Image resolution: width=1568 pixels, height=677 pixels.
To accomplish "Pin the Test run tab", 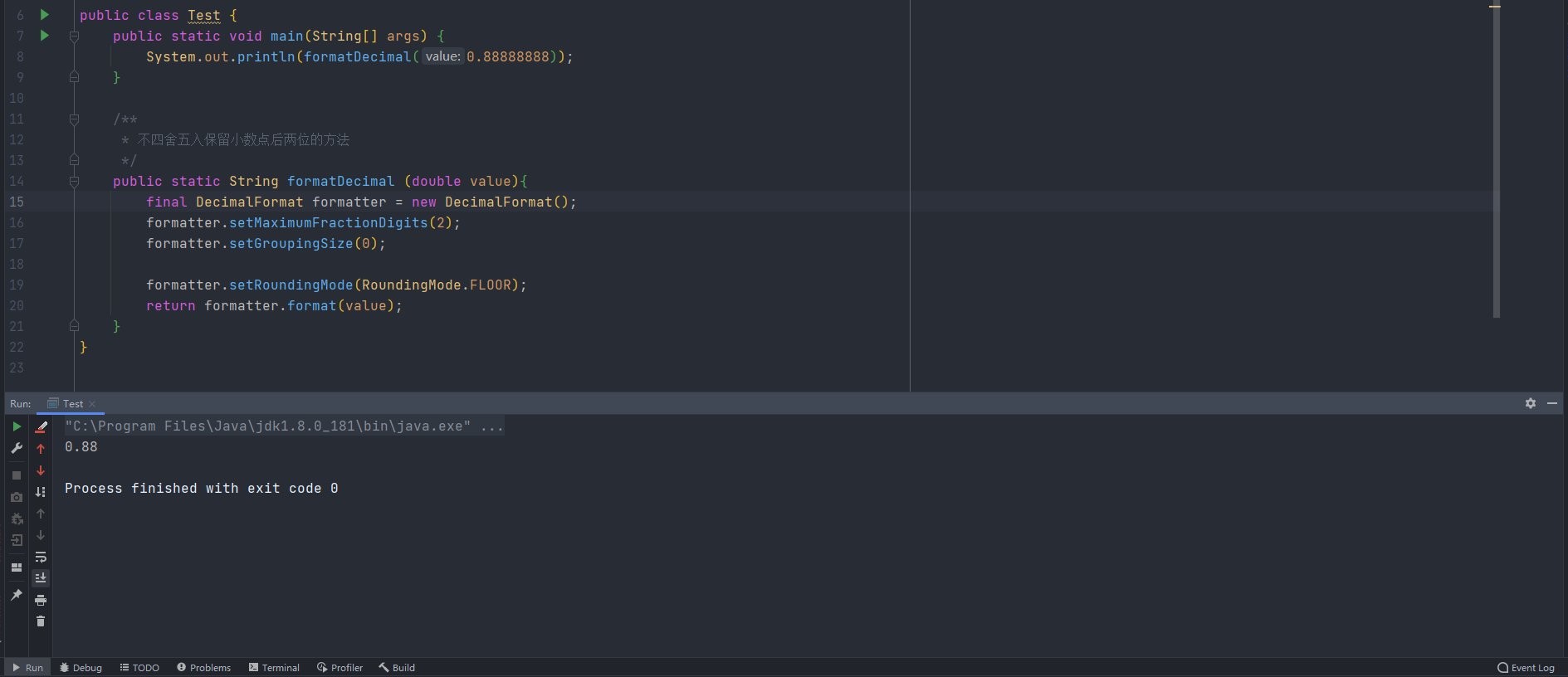I will click(17, 595).
